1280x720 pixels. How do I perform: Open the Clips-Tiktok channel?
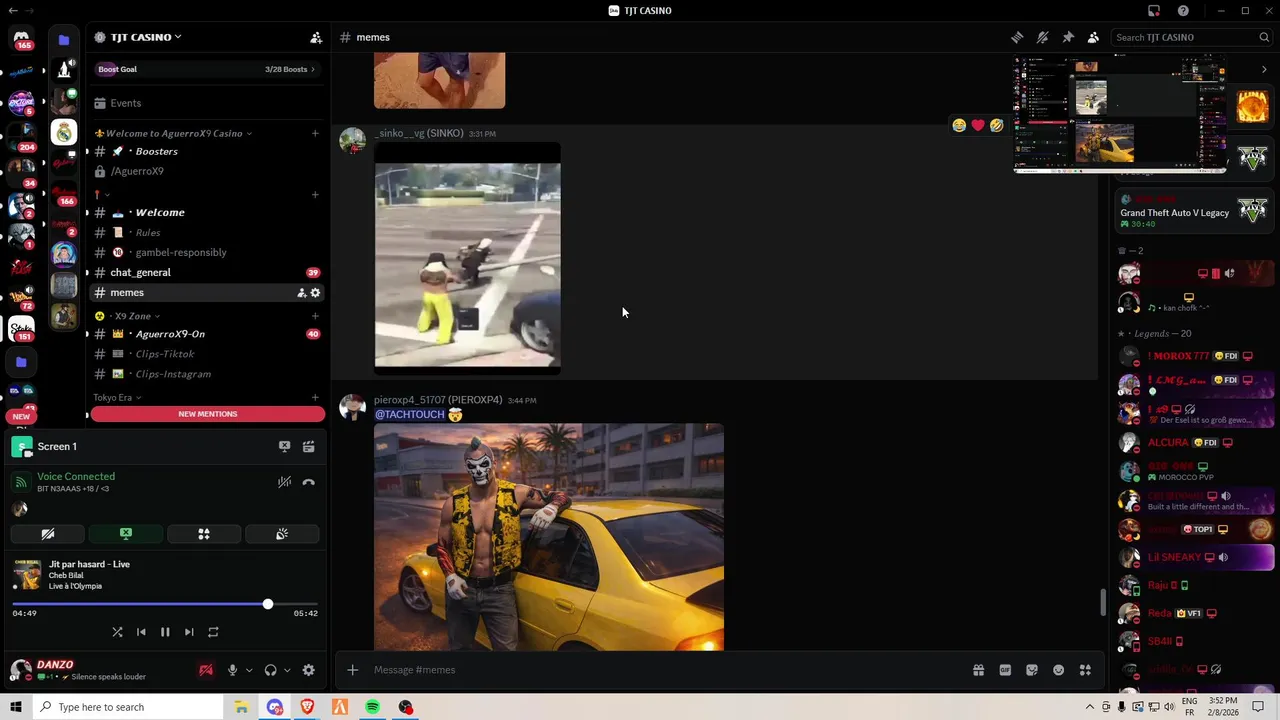tap(207, 354)
